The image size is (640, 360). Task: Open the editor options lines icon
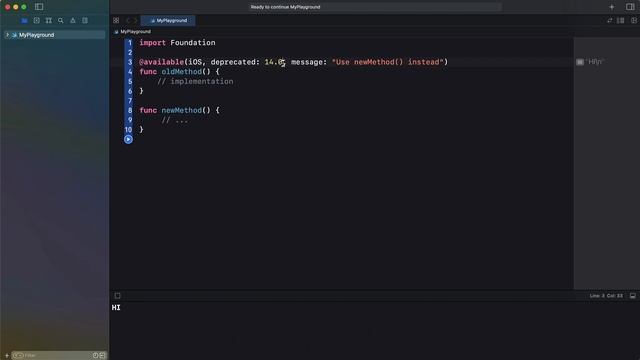point(620,20)
